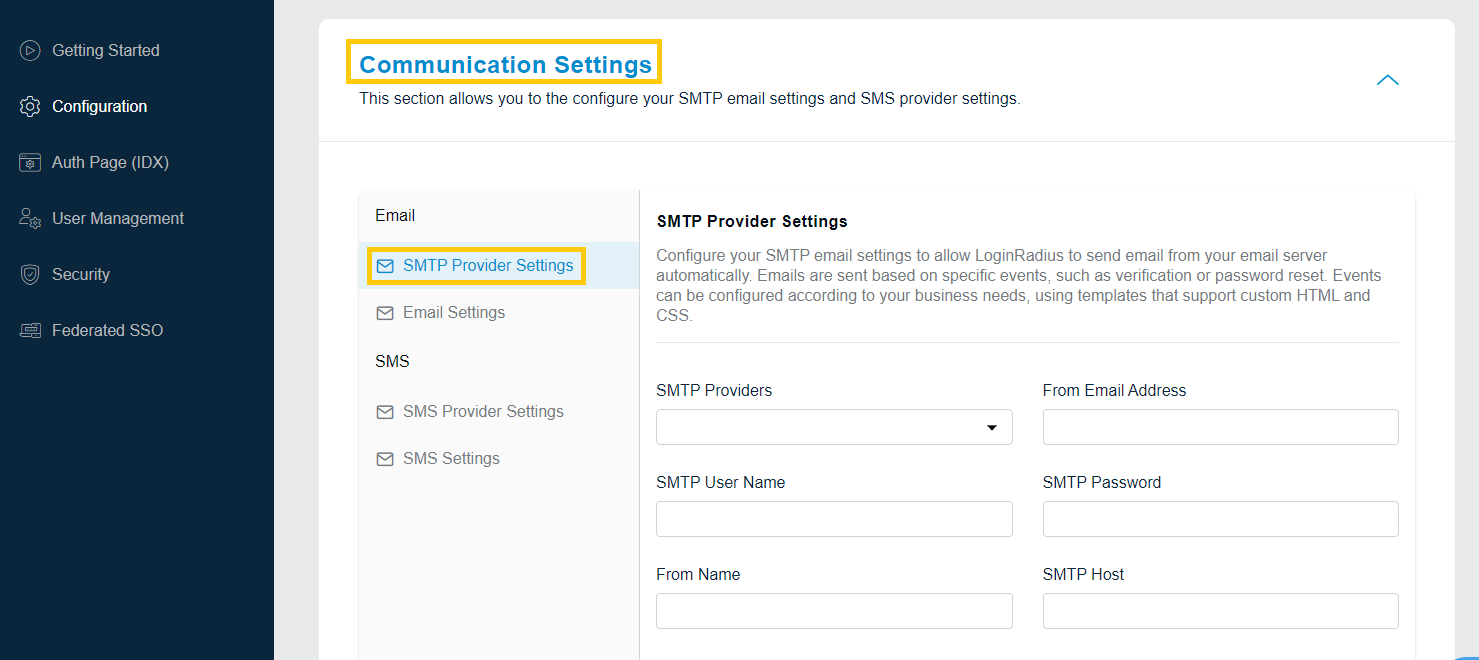The height and width of the screenshot is (660, 1479).
Task: Click the Federated SSO sidebar icon
Action: point(28,330)
